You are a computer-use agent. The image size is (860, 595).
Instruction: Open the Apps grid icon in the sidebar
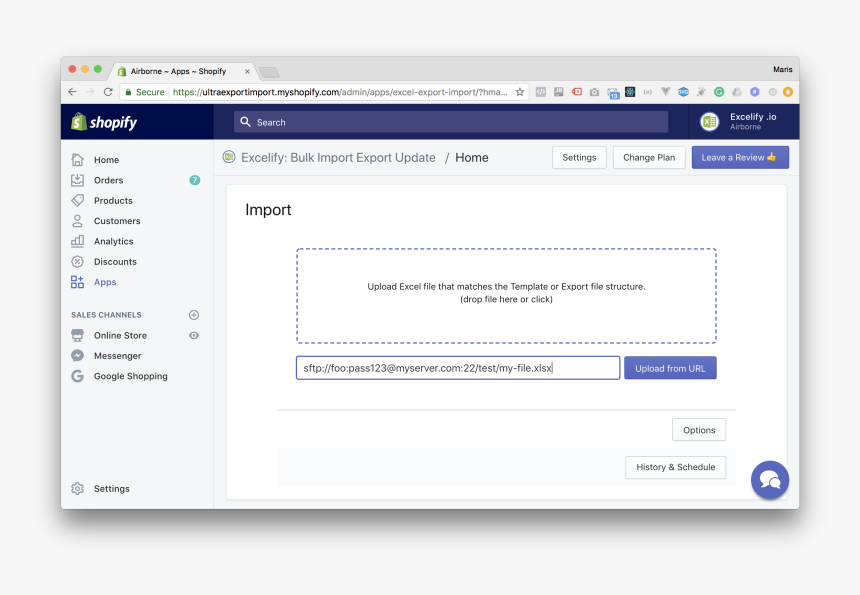point(77,282)
